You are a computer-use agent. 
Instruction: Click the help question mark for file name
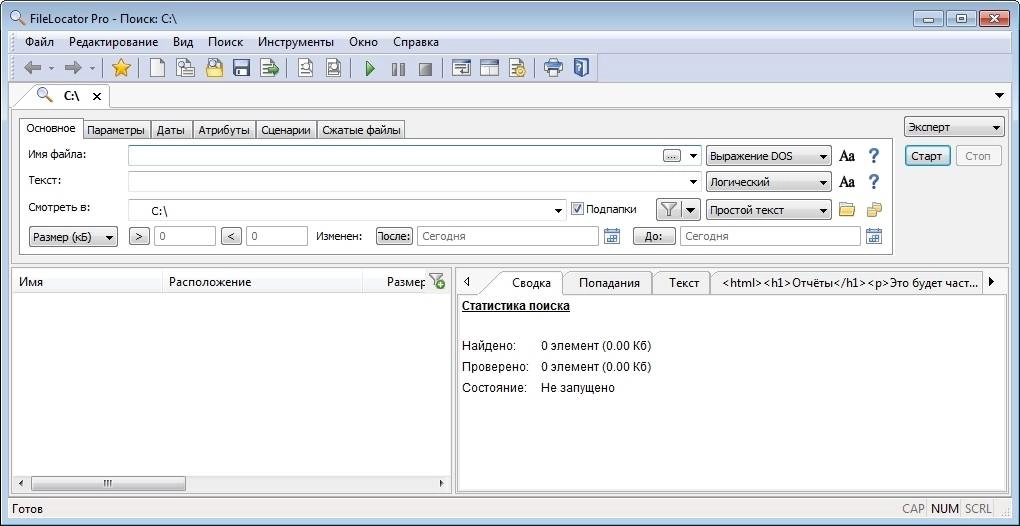(x=874, y=156)
